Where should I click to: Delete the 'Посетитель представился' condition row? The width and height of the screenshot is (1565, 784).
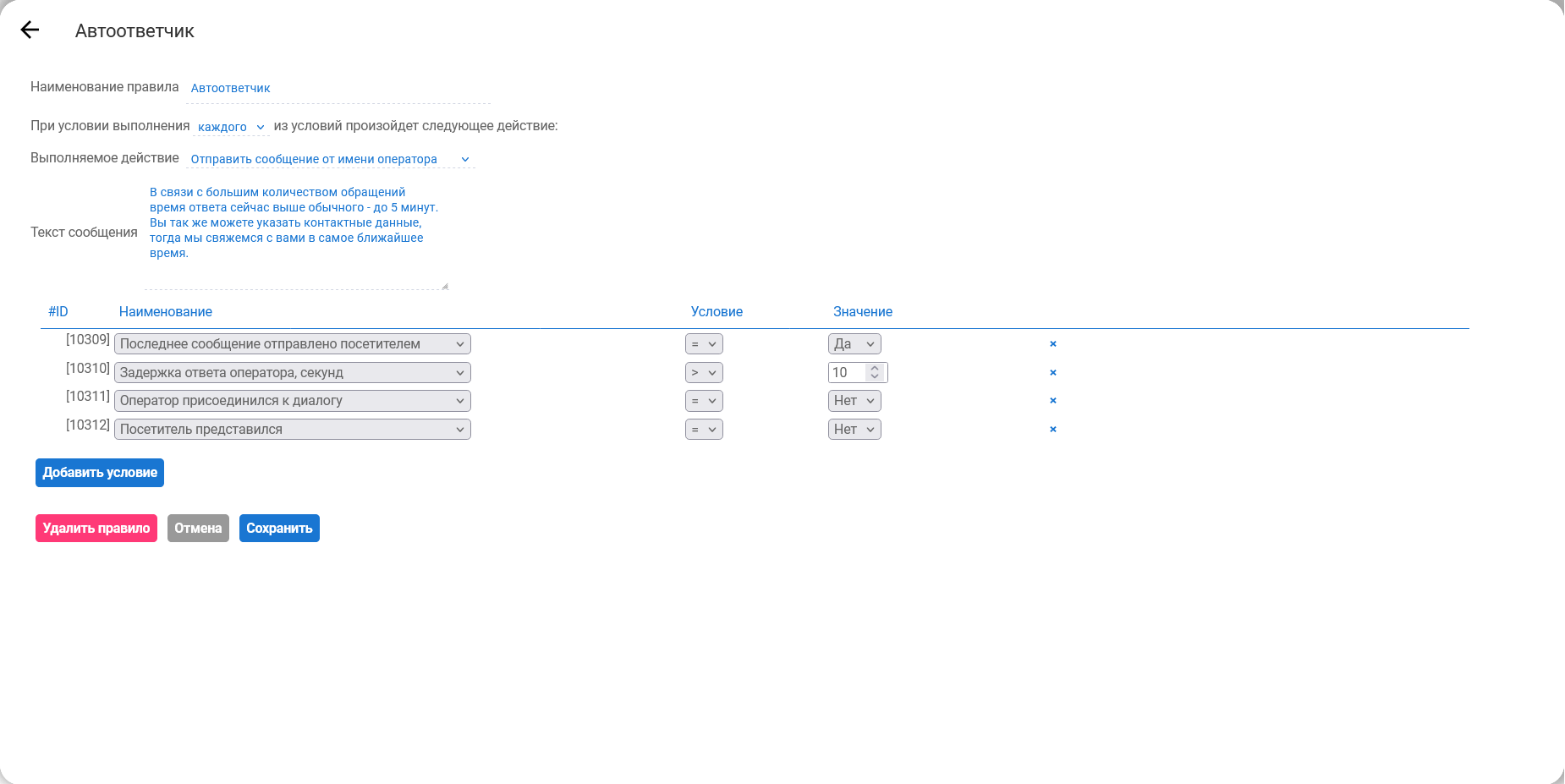coord(1053,430)
